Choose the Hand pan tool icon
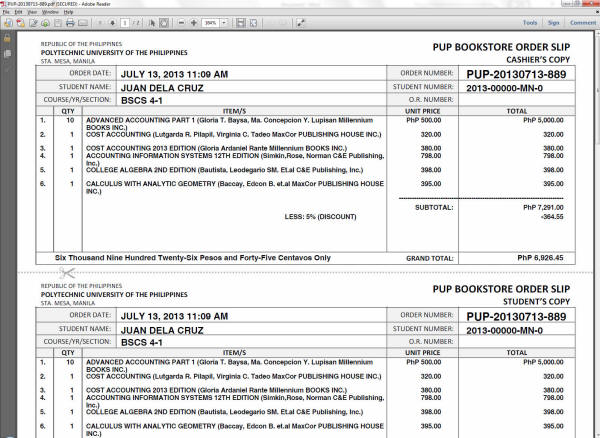The width and height of the screenshot is (600, 438). click(x=164, y=23)
